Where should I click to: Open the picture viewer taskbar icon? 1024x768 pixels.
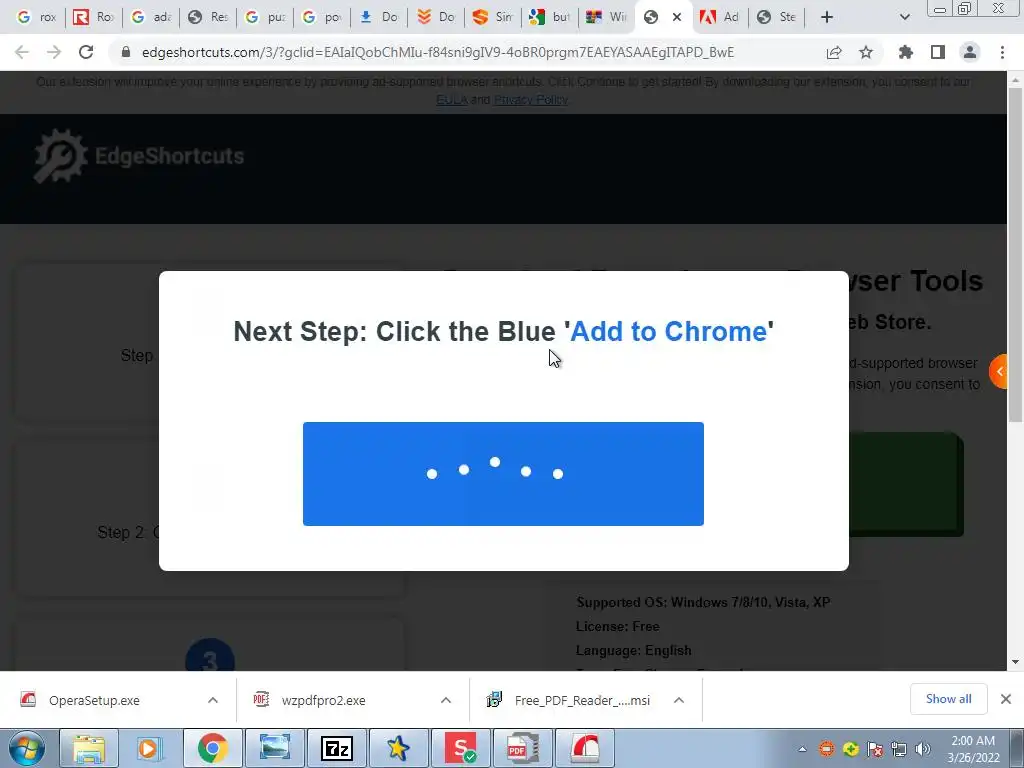274,748
